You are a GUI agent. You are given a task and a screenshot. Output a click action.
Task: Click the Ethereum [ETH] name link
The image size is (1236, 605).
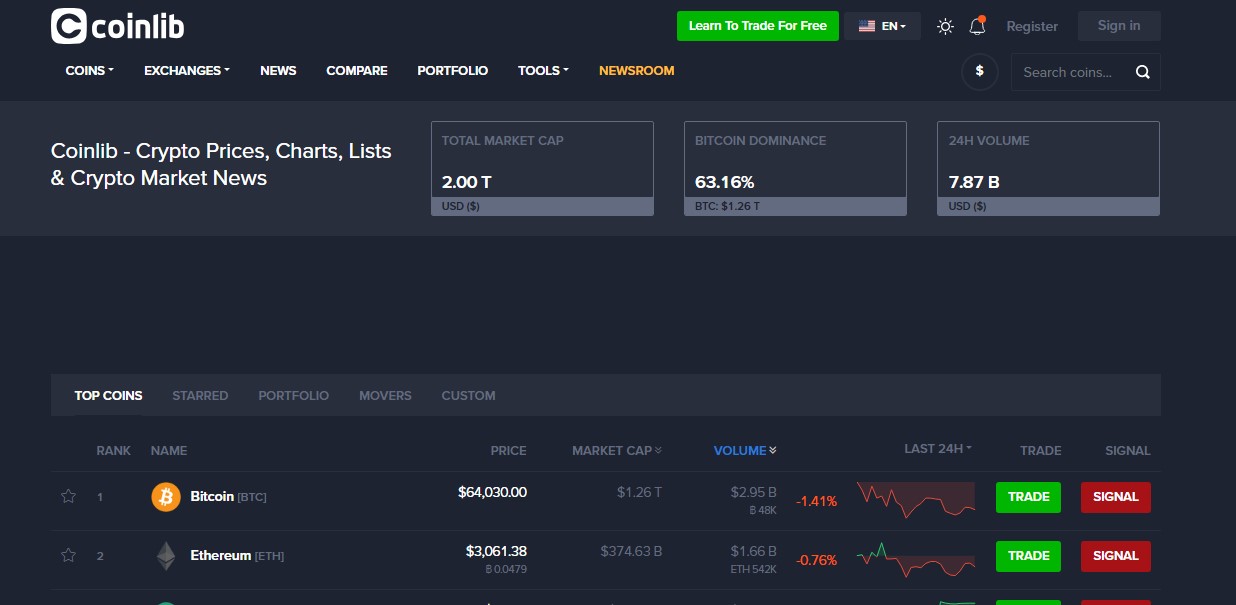point(237,555)
